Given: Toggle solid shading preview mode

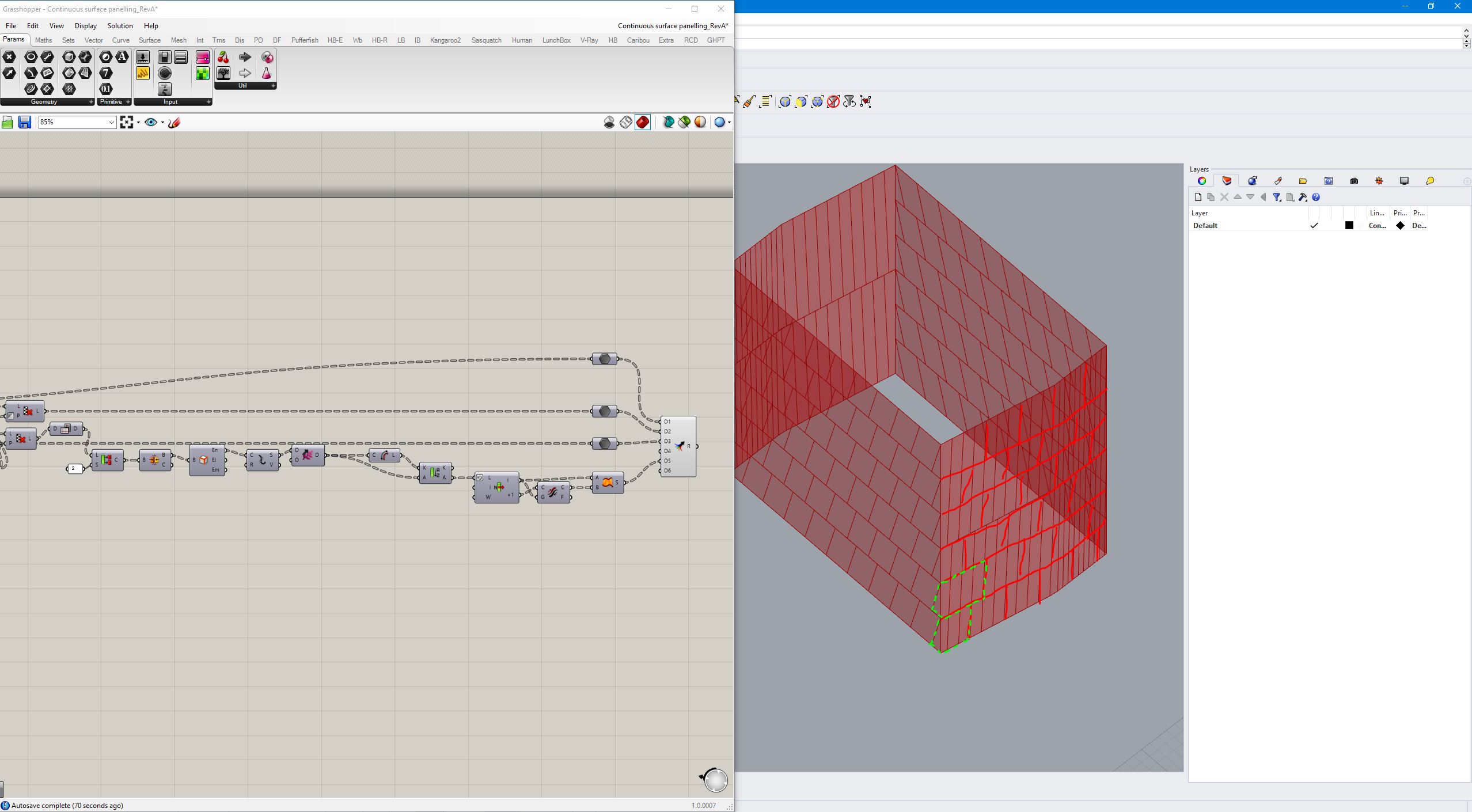Looking at the screenshot, I should click(643, 122).
